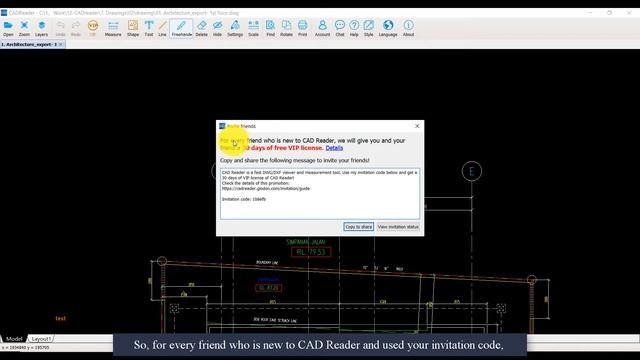Switch to the Model tab

[14, 339]
